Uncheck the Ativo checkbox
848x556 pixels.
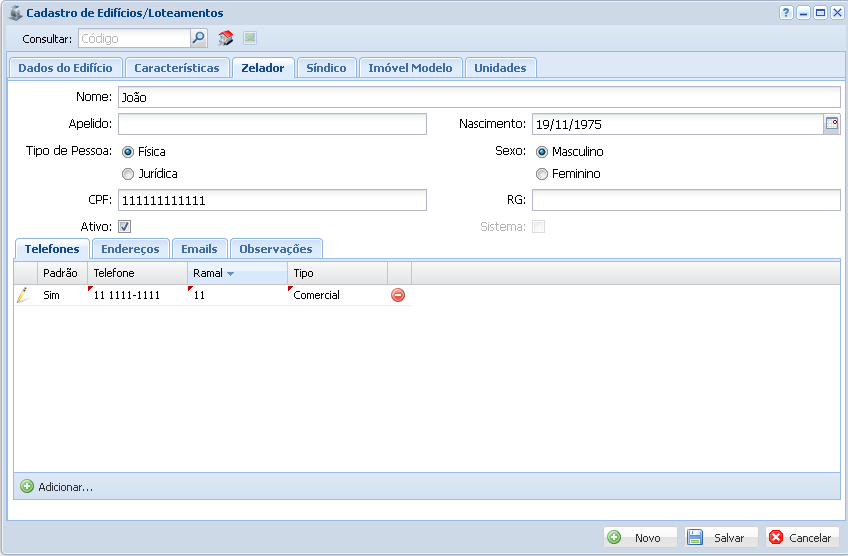[125, 227]
